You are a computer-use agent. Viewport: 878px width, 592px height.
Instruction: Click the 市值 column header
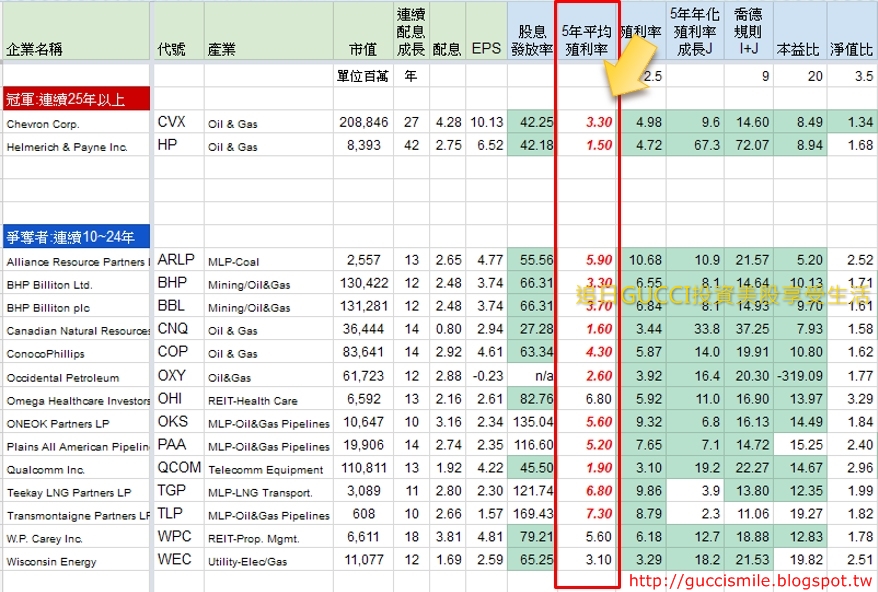click(363, 31)
